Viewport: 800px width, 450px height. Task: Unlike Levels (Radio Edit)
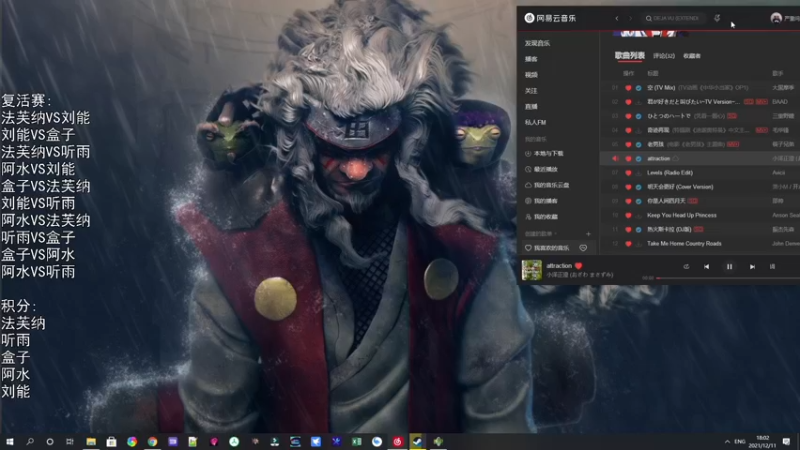tap(628, 173)
